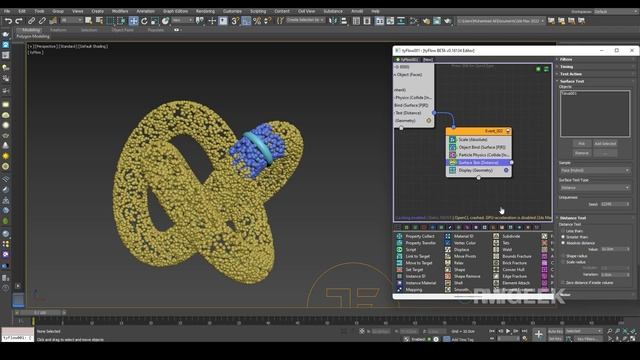640x360 pixels.
Task: Expand the Test Action rollout
Action: coord(571,74)
